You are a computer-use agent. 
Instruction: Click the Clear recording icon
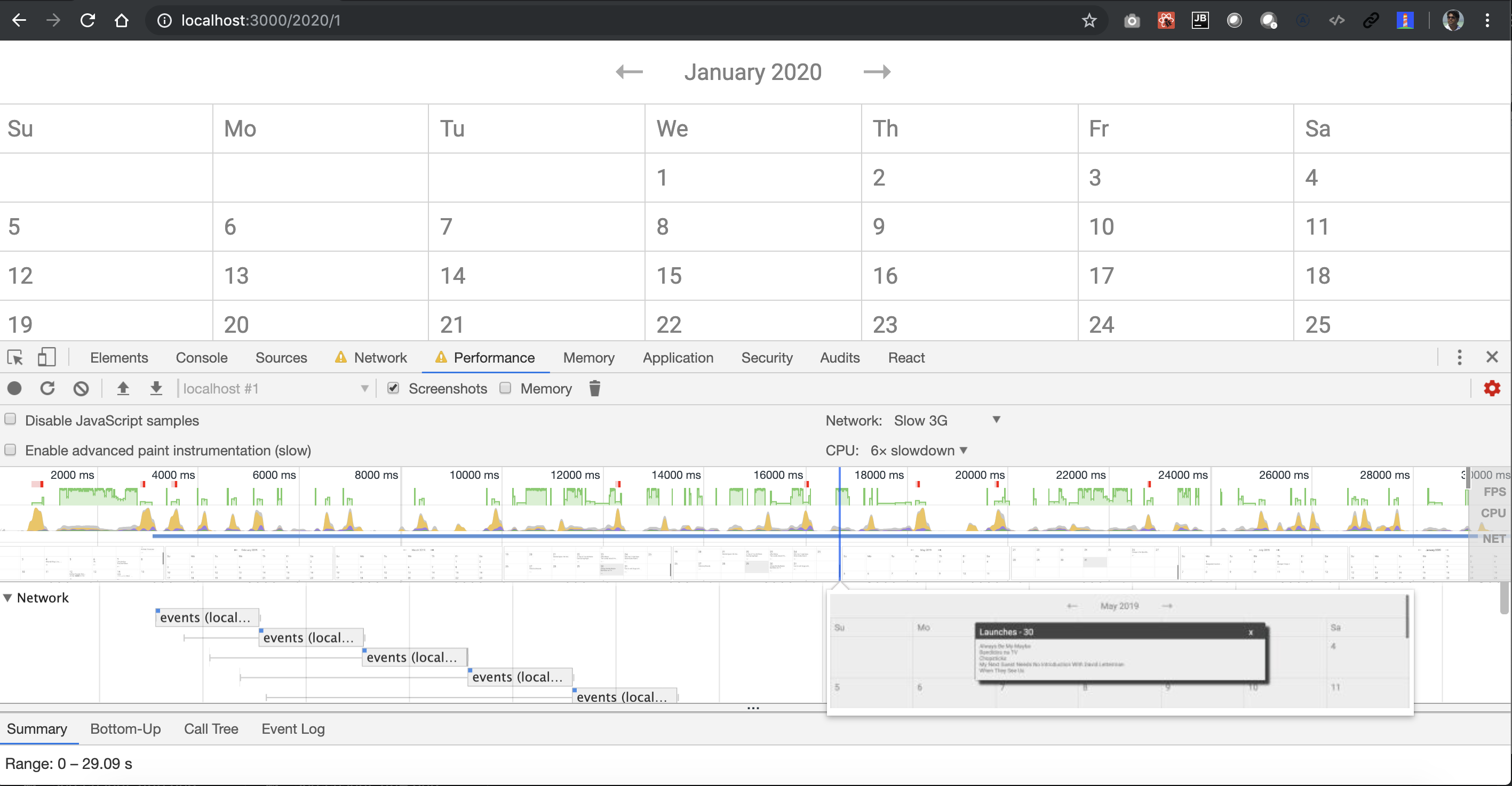[81, 388]
